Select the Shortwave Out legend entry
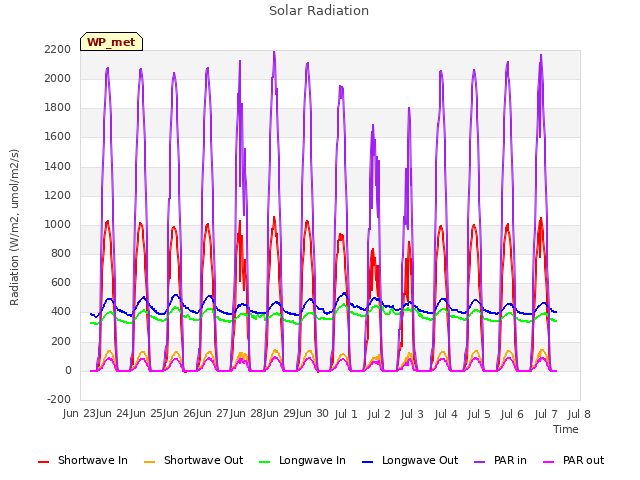The height and width of the screenshot is (480, 640). pyautogui.click(x=193, y=460)
